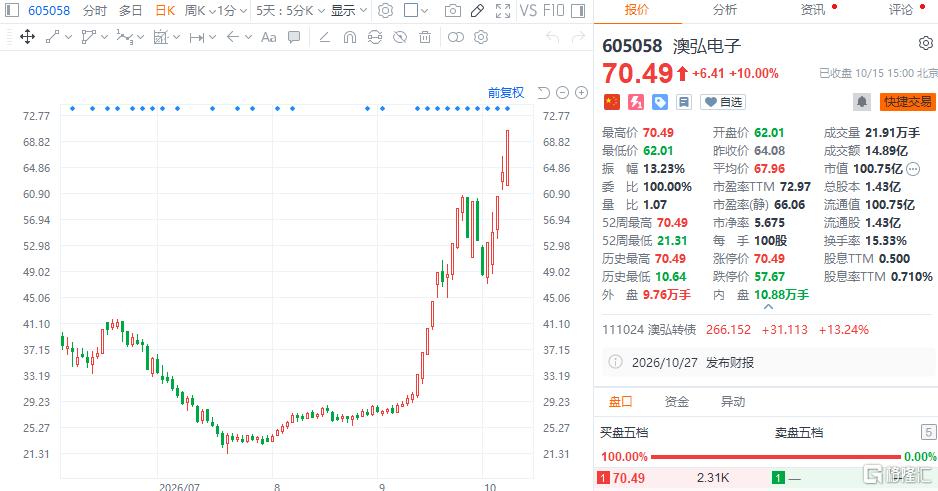Screen dimensions: 938x491
Task: Open the 显示 display options dropdown
Action: click(349, 10)
